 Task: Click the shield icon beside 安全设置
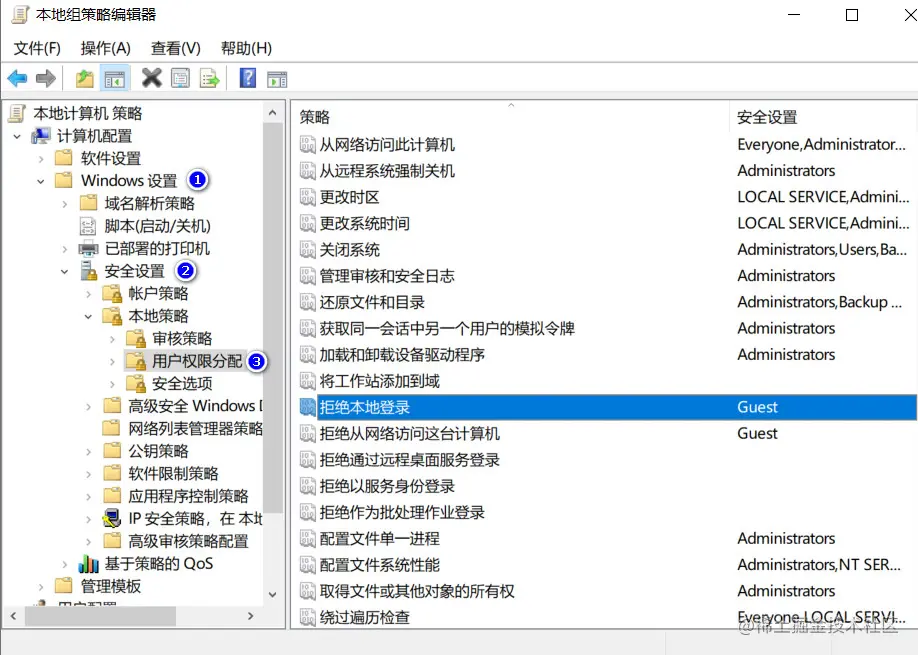[88, 271]
